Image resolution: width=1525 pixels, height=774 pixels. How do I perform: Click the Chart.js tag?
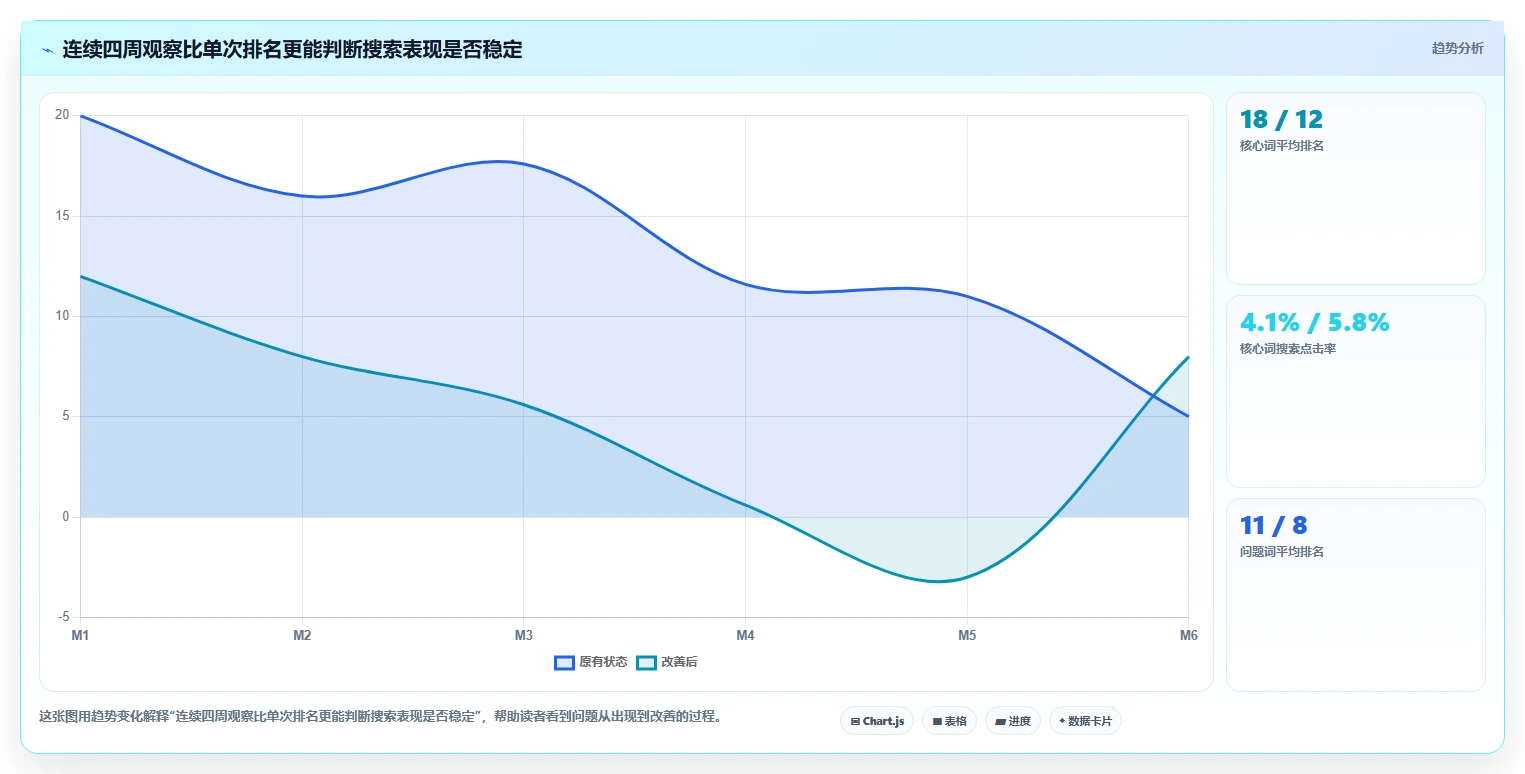point(877,721)
